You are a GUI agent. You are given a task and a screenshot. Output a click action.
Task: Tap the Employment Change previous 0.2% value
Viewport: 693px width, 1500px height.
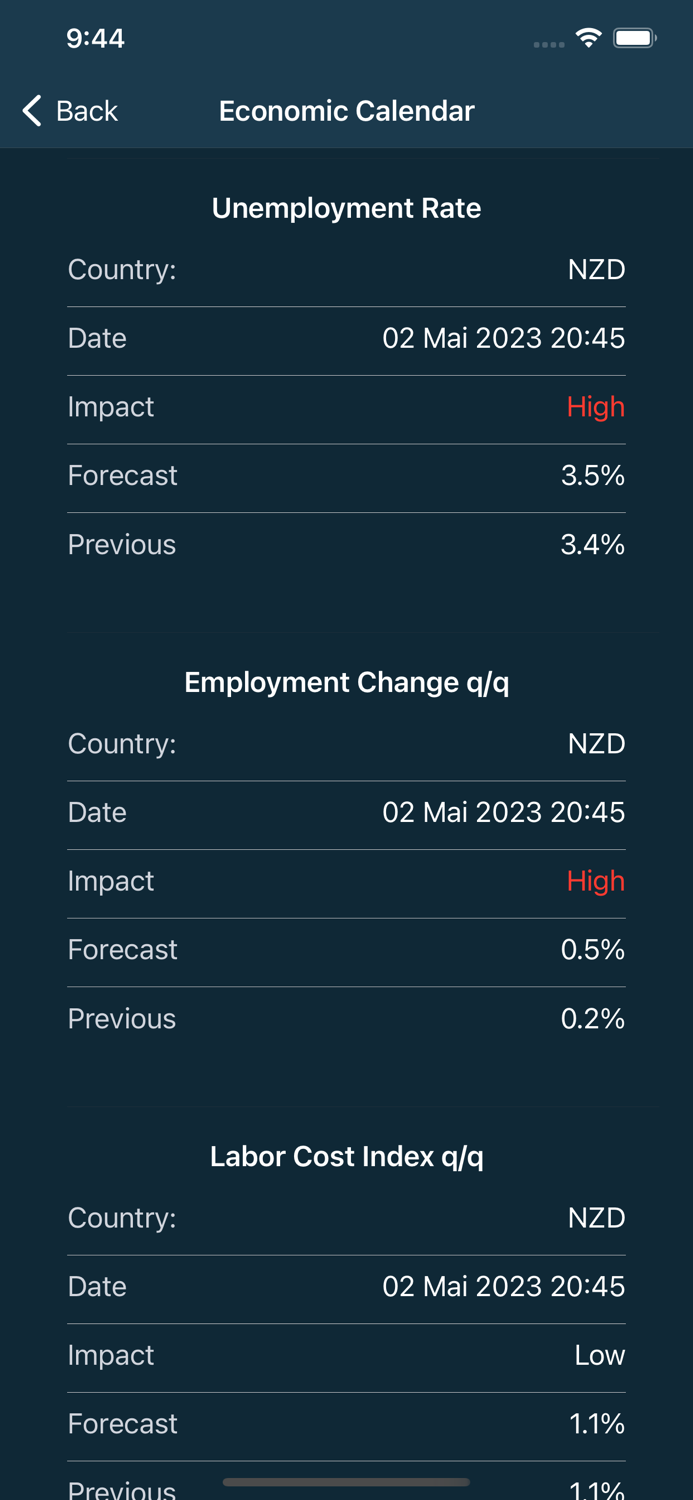coord(592,1019)
